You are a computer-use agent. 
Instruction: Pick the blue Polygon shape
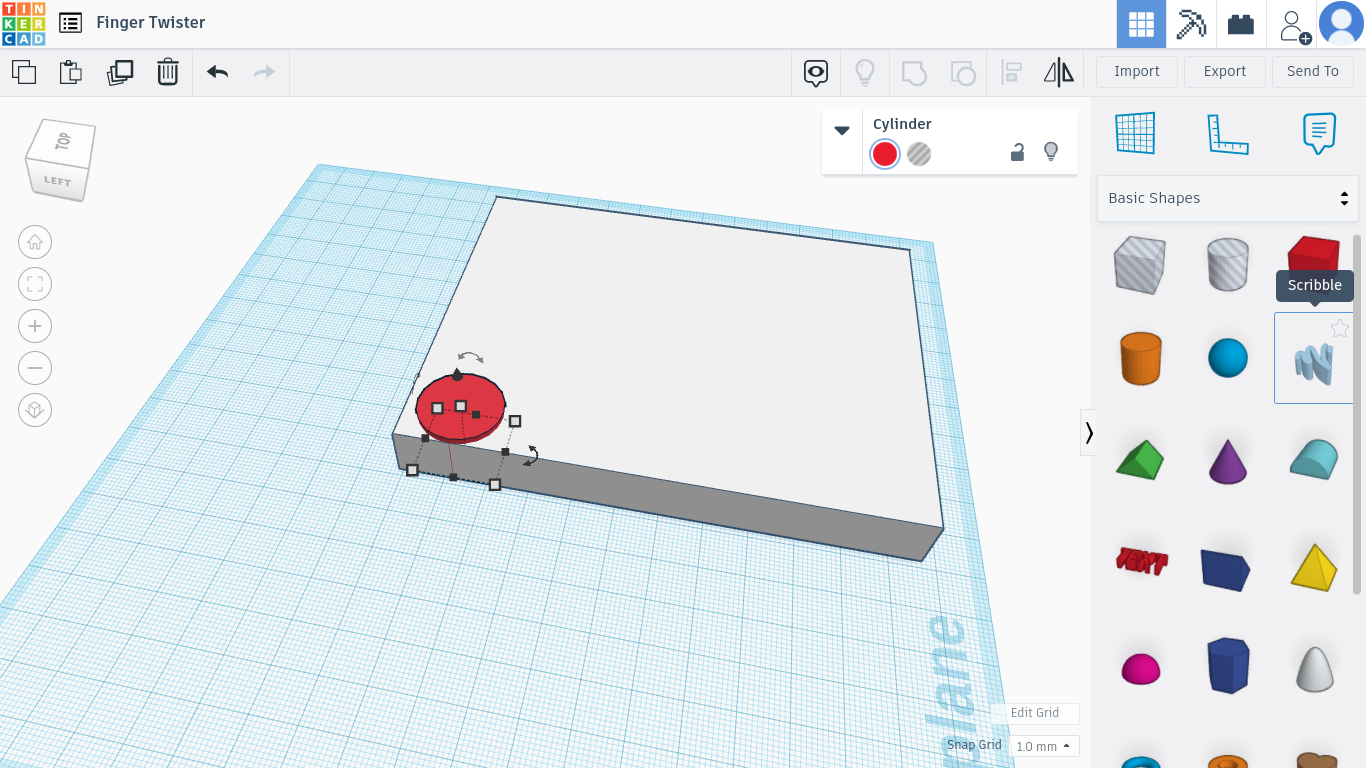(x=1228, y=665)
